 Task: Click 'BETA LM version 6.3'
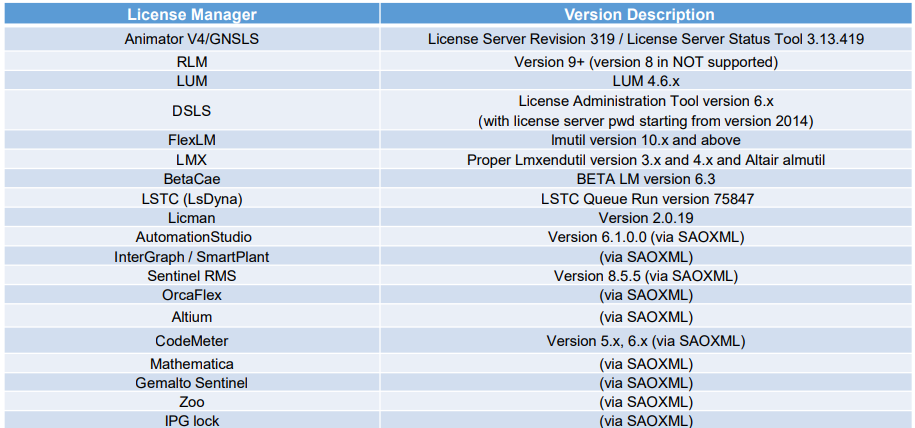coord(647,179)
